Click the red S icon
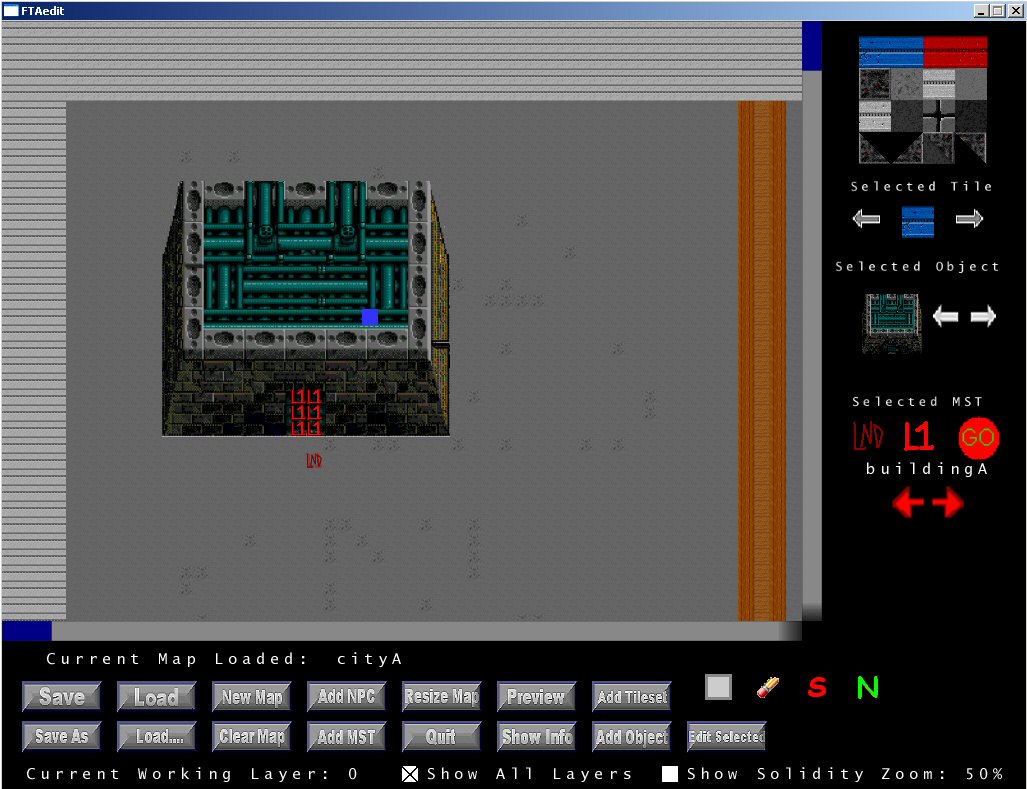This screenshot has height=789, width=1027. 817,688
